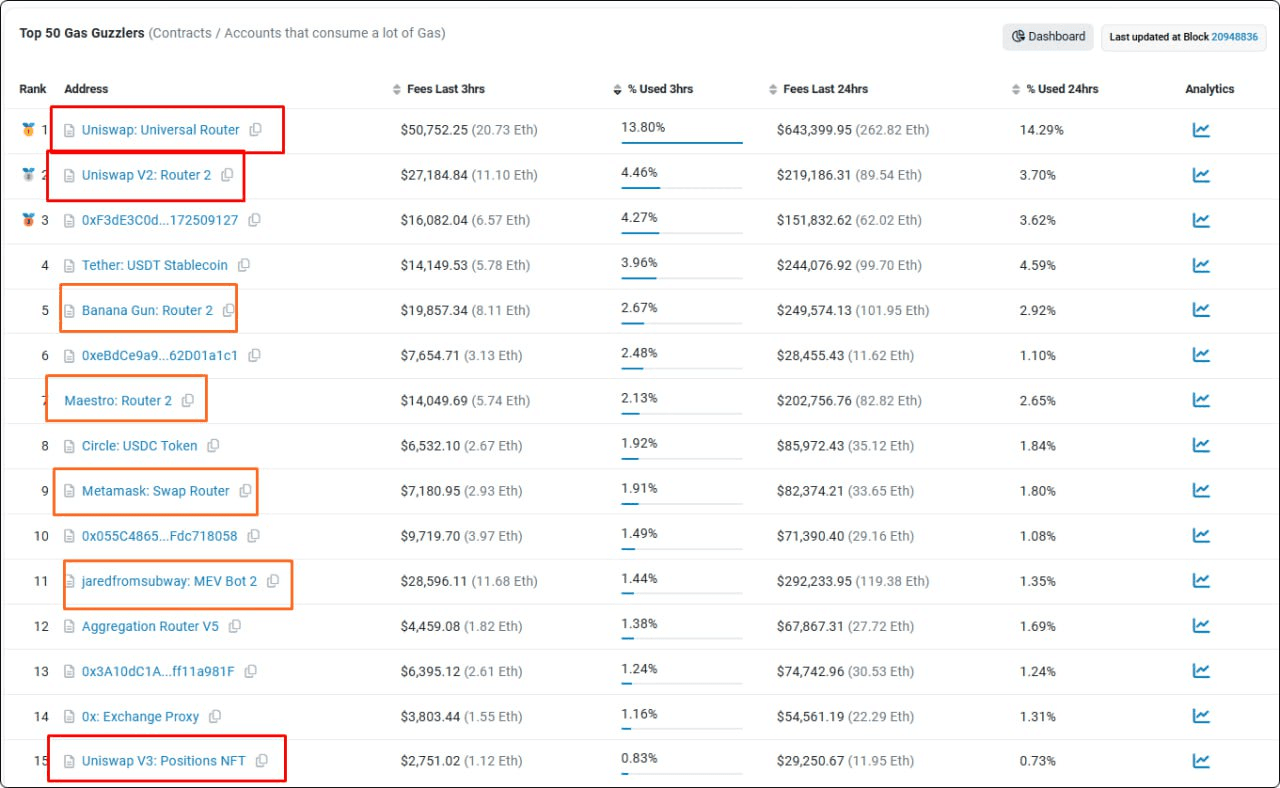The height and width of the screenshot is (788, 1280).
Task: Select the 14.29% used 24hrs value
Action: 1042,130
